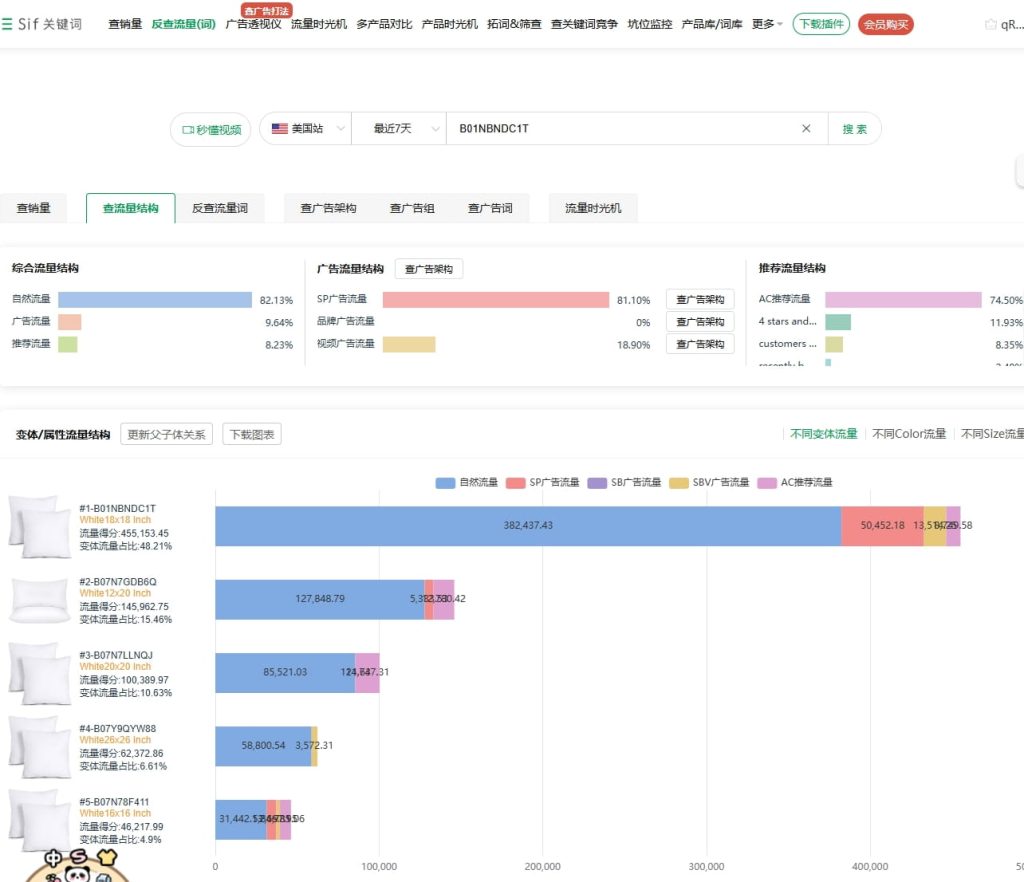The height and width of the screenshot is (882, 1024).
Task: Expand the 最近7天 date range dropdown
Action: coord(399,129)
